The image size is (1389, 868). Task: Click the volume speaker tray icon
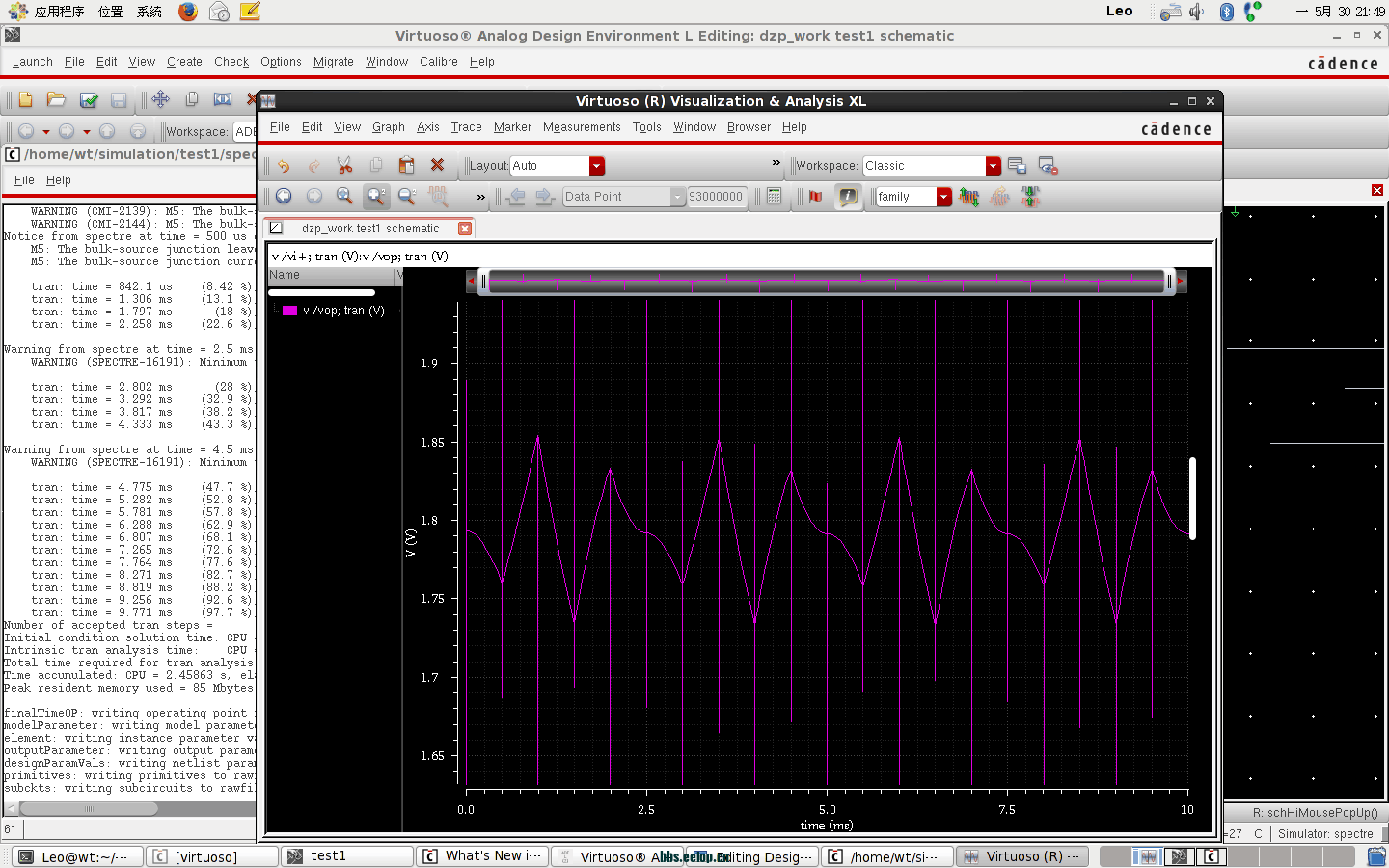[1197, 12]
